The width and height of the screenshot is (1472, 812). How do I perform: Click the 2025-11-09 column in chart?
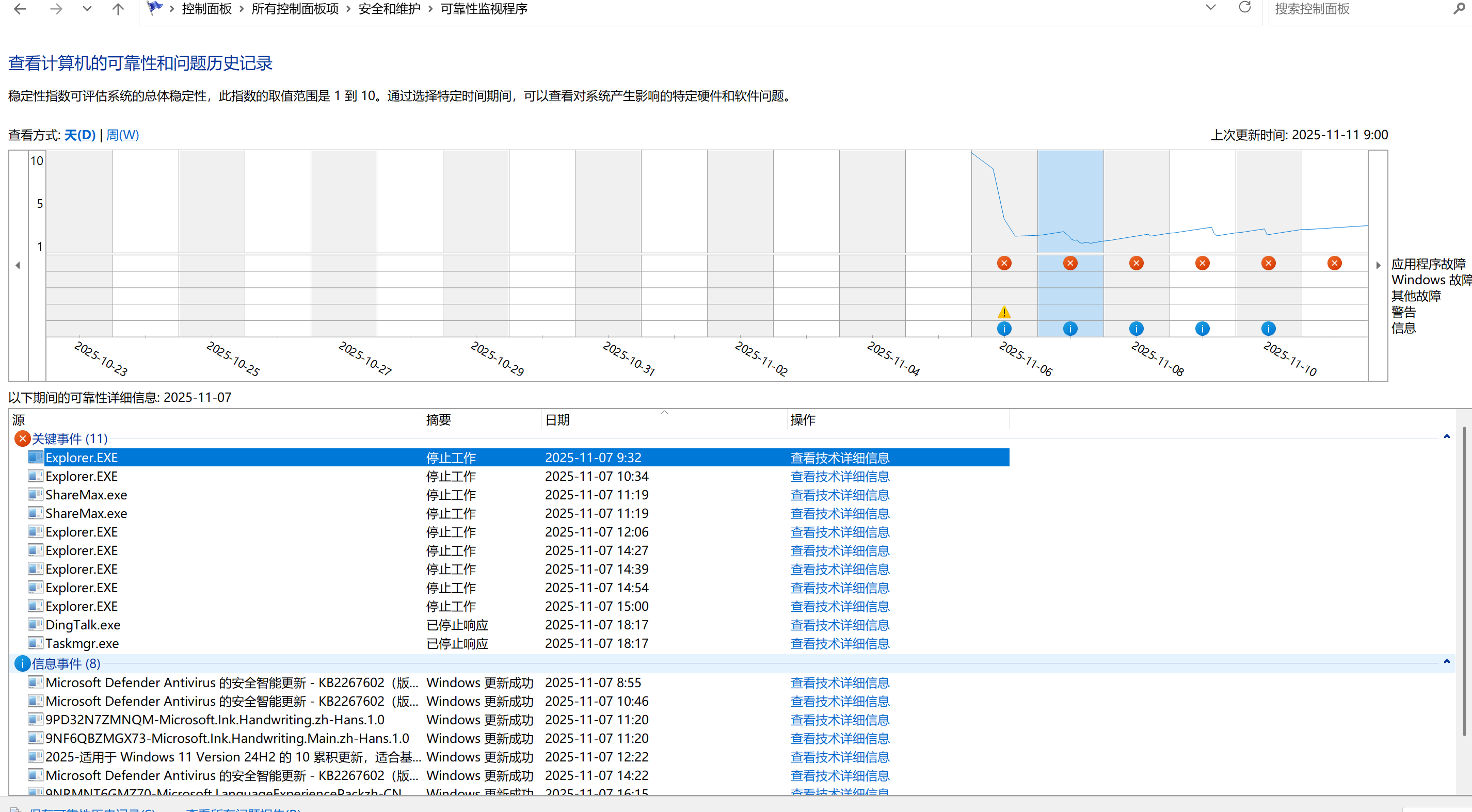tap(1202, 243)
